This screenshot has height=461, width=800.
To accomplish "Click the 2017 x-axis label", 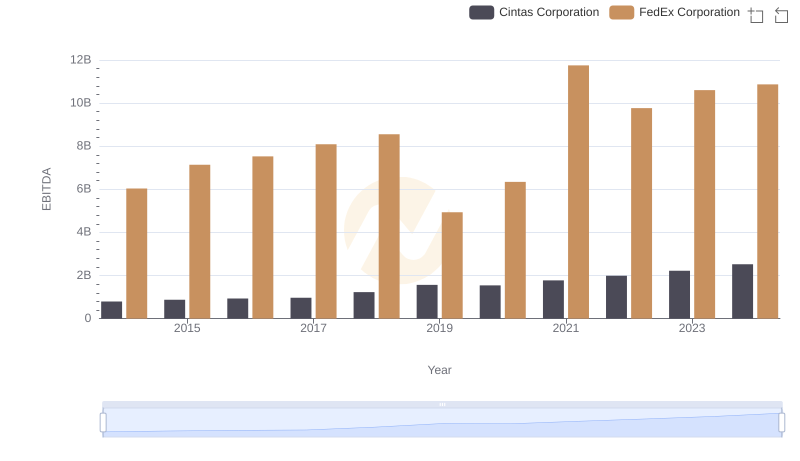I will click(x=313, y=328).
